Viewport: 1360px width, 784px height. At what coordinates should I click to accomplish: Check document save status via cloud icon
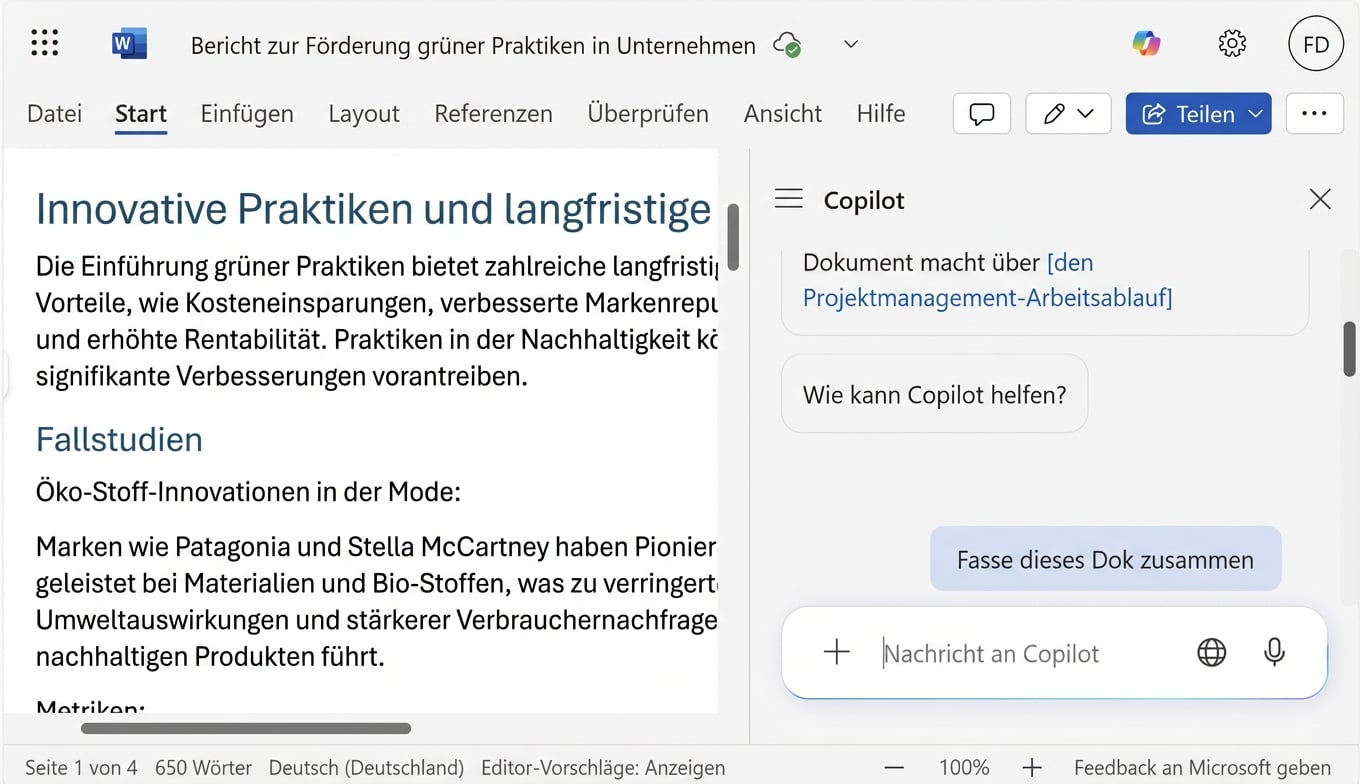(787, 44)
